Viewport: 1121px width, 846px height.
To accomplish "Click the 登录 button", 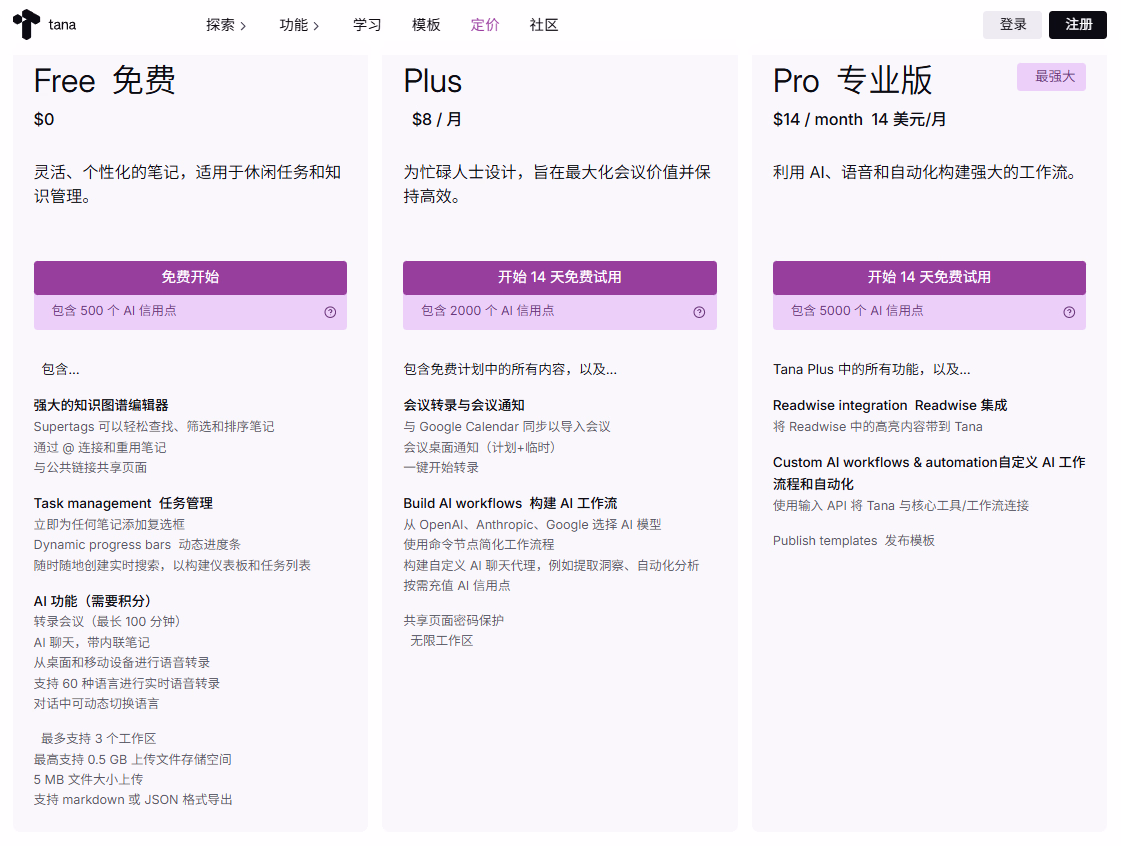I will click(x=1012, y=25).
